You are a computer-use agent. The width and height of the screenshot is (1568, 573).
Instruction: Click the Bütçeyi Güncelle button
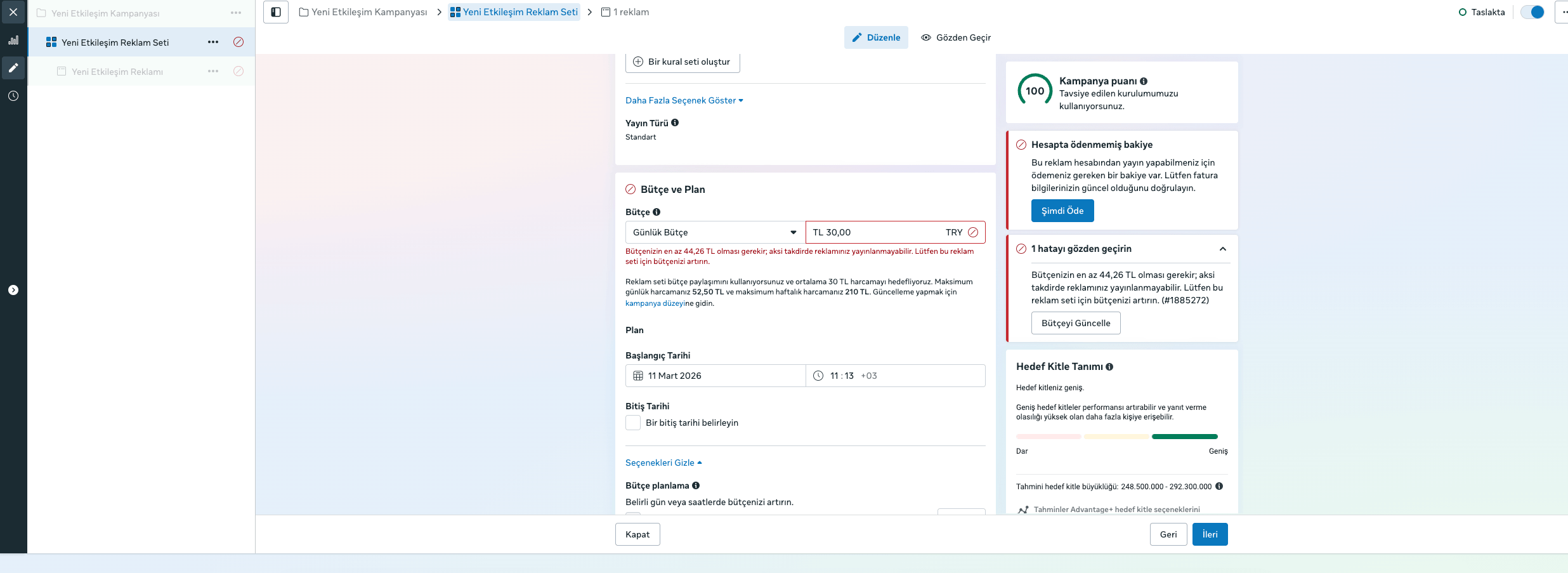pos(1076,323)
